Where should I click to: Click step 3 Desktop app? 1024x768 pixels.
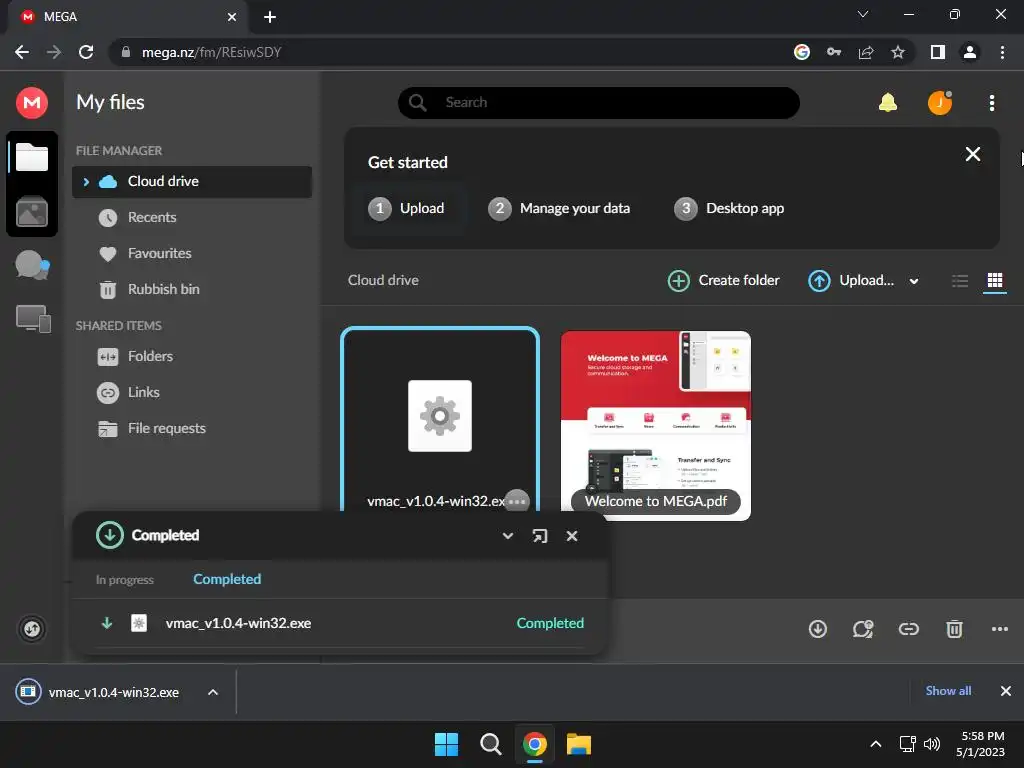(729, 208)
